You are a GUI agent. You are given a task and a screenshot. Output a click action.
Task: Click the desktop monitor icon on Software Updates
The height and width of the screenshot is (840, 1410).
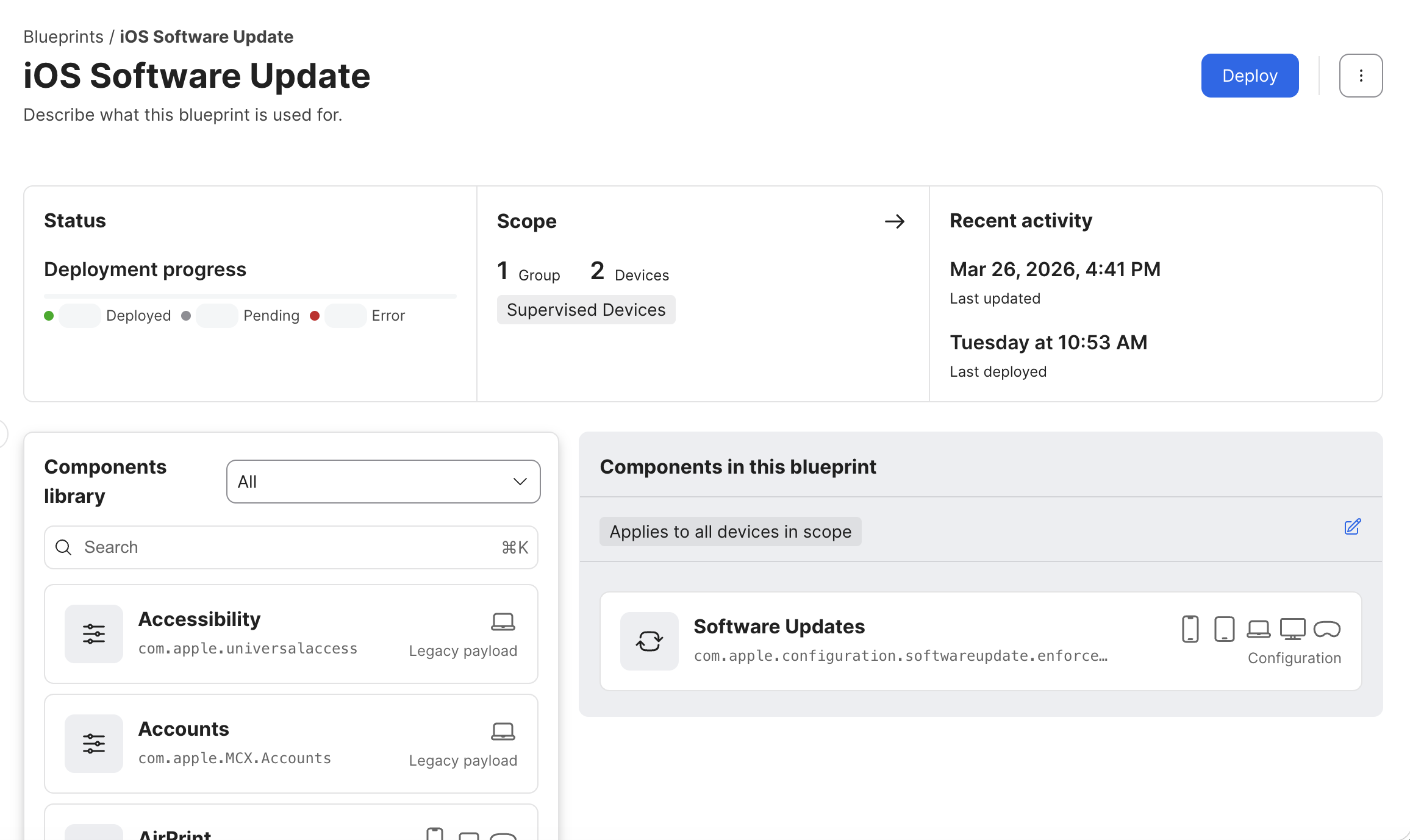(x=1292, y=629)
